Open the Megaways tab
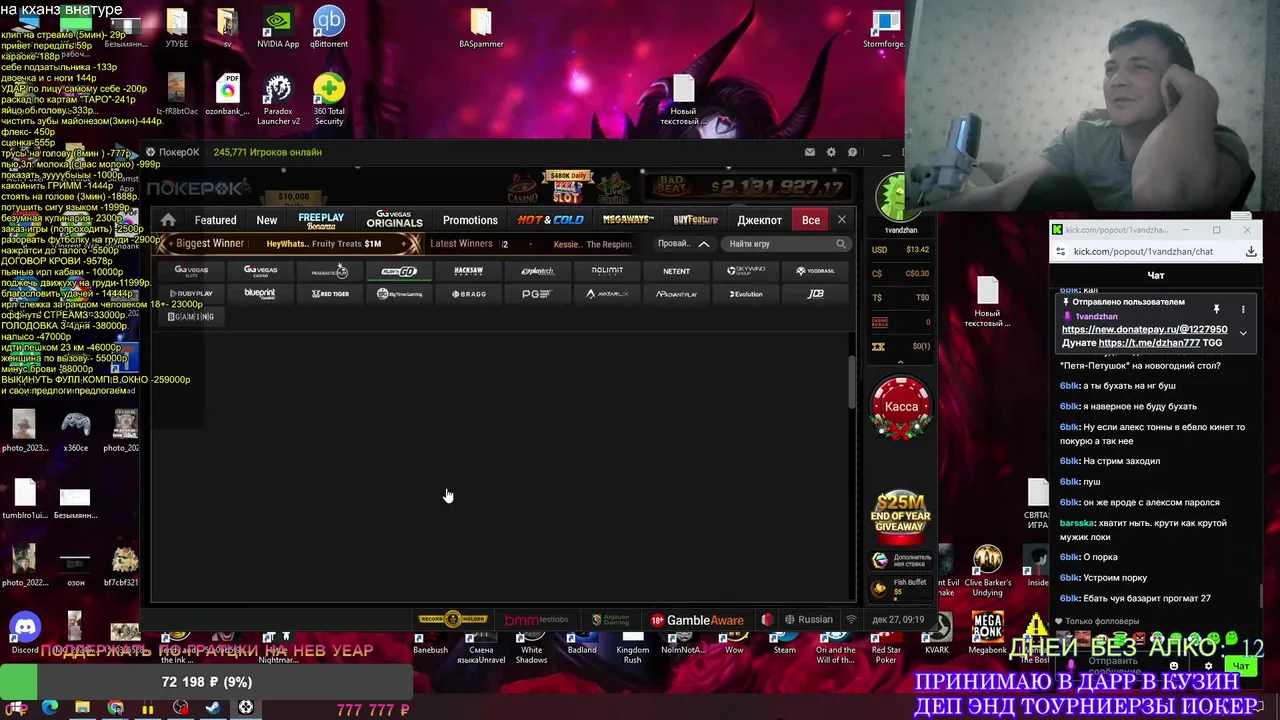Viewport: 1280px width, 720px height. pyautogui.click(x=628, y=220)
